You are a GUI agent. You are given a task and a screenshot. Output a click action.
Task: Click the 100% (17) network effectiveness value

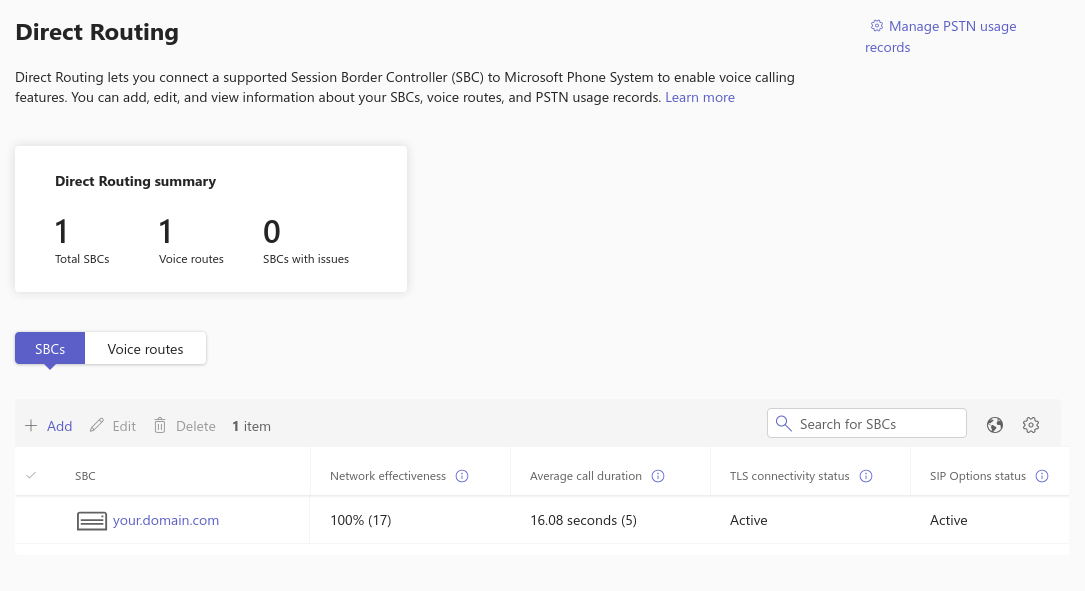(361, 520)
